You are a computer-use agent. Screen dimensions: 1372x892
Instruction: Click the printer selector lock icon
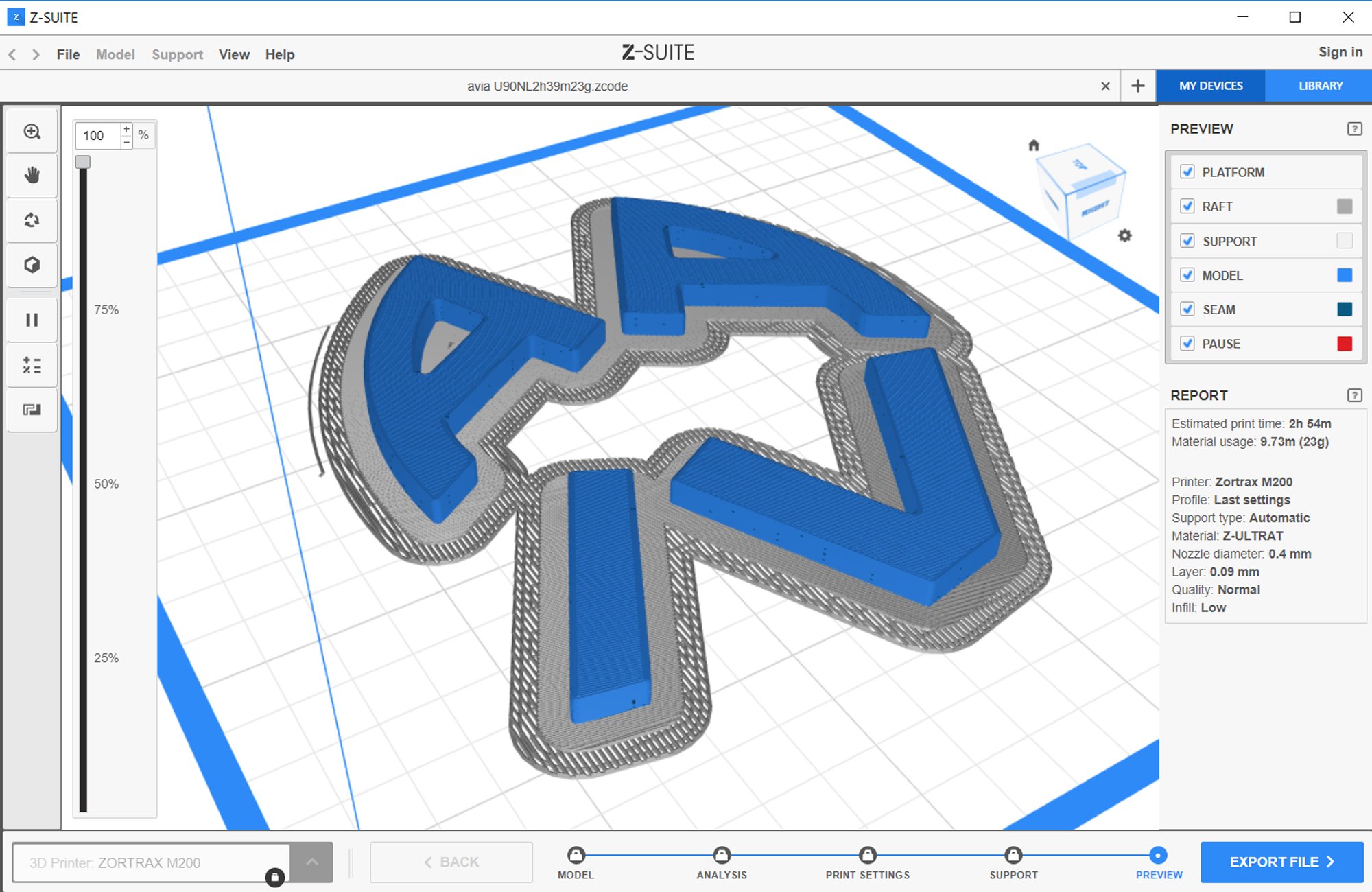click(274, 877)
